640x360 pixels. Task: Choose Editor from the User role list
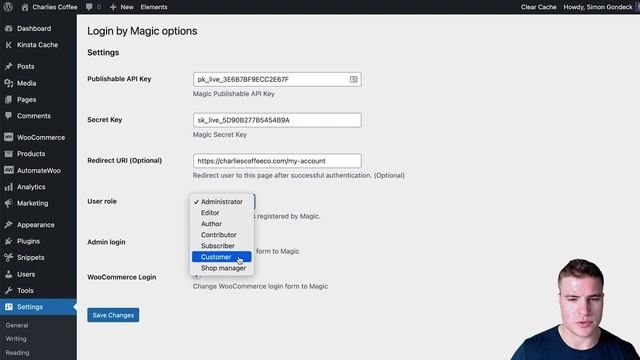click(222, 213)
